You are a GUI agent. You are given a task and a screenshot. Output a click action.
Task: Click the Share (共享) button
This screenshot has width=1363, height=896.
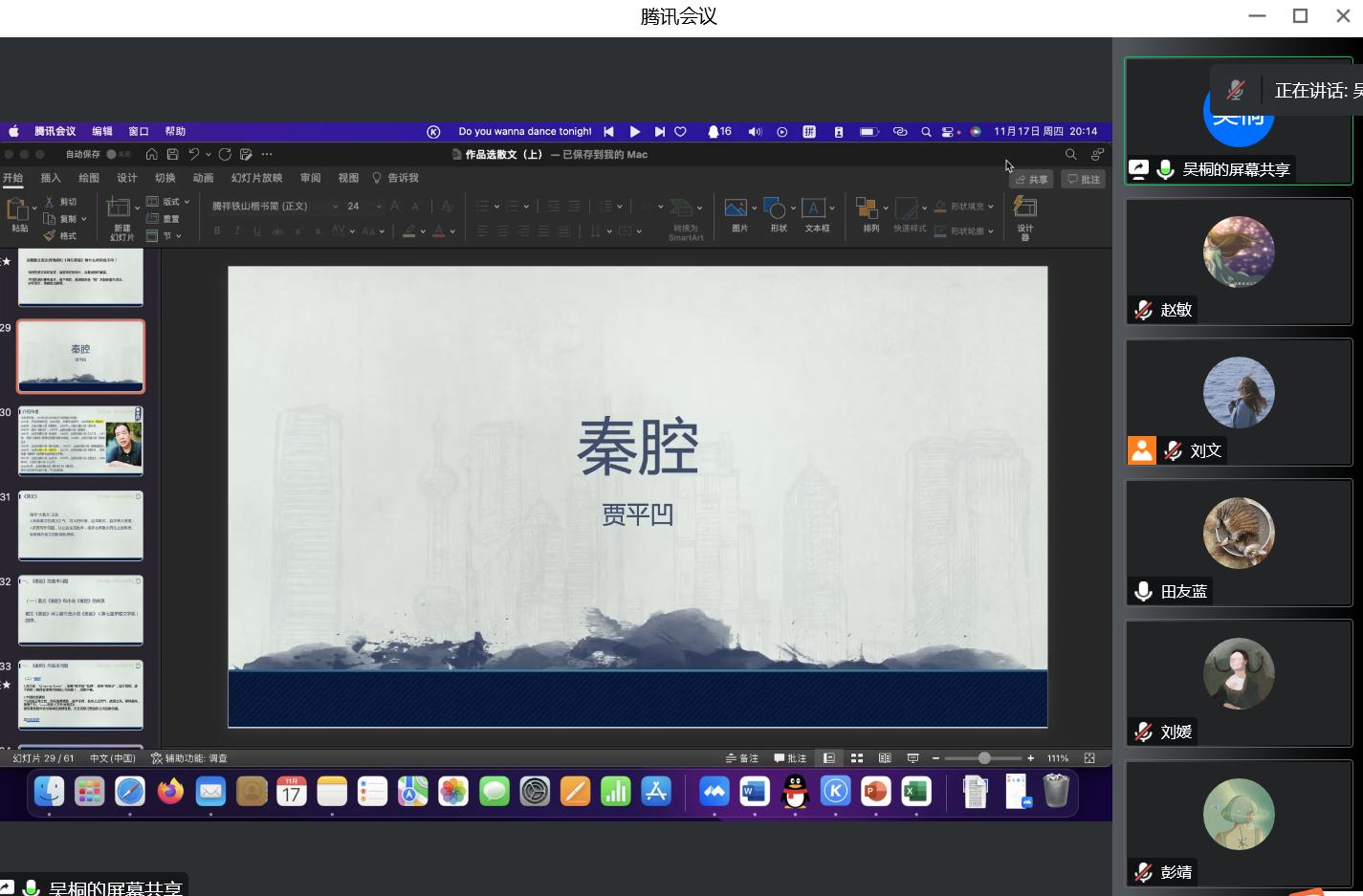point(1031,179)
